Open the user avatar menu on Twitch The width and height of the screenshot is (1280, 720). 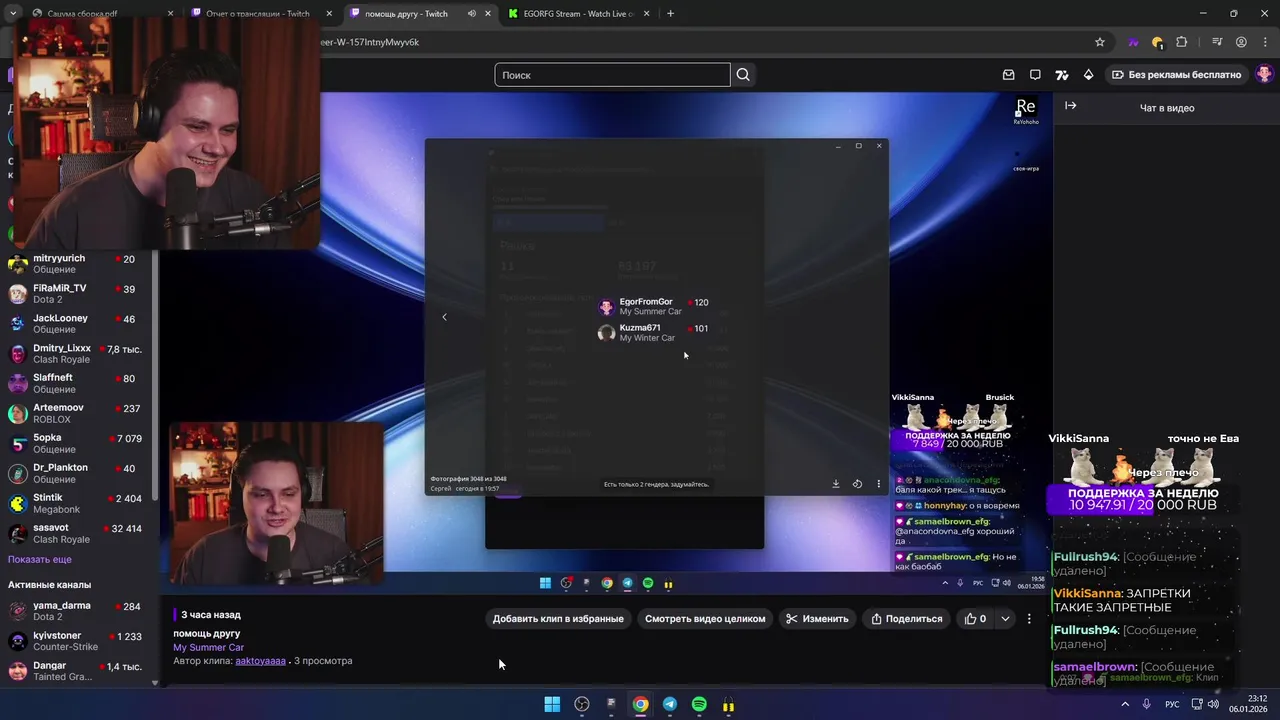(x=1264, y=74)
